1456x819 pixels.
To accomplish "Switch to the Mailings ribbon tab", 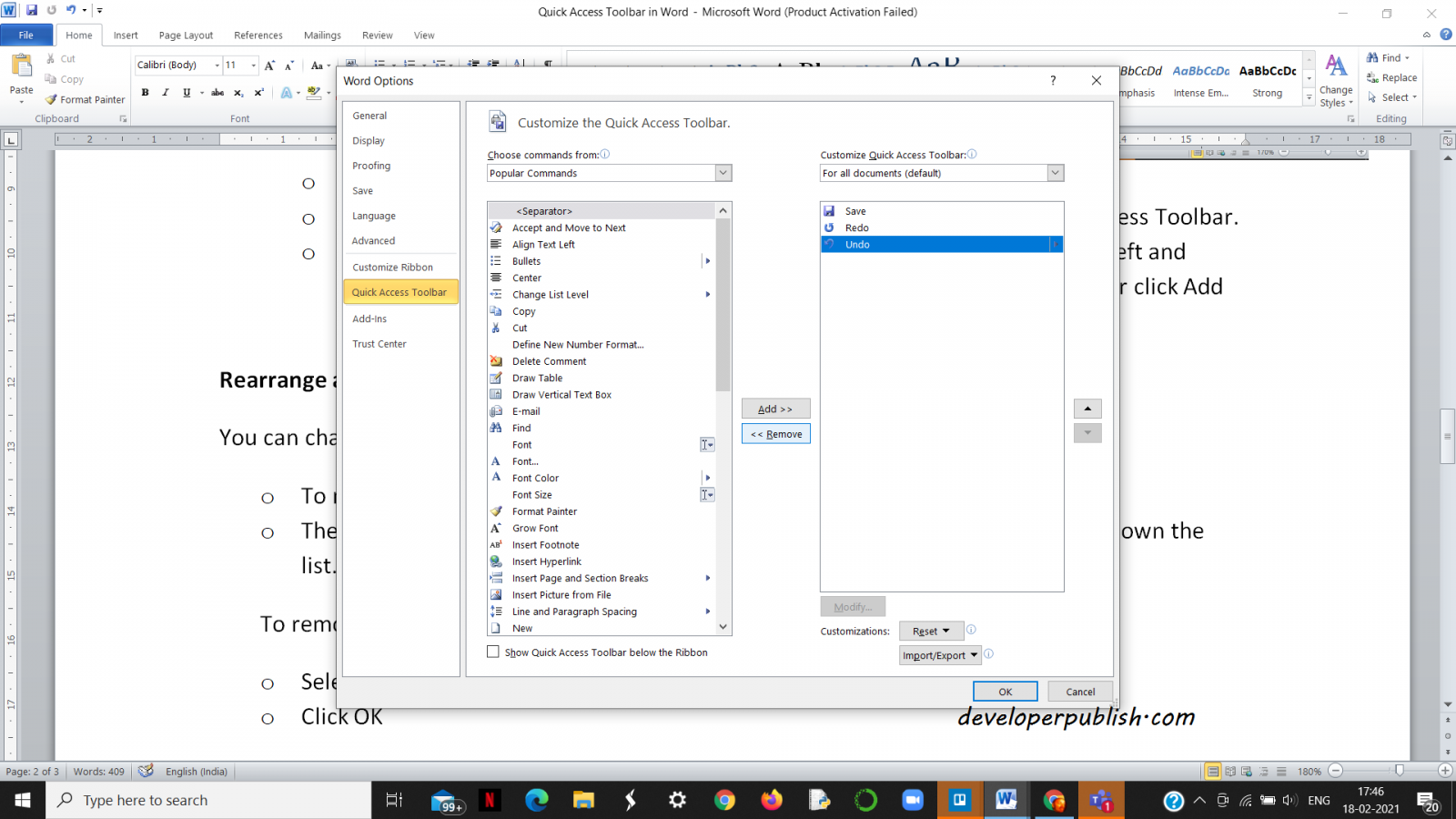I will 321,35.
